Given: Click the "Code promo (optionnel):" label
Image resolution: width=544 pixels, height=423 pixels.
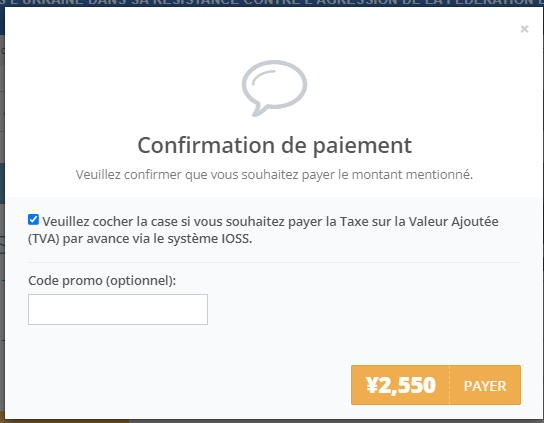Looking at the screenshot, I should [x=102, y=280].
